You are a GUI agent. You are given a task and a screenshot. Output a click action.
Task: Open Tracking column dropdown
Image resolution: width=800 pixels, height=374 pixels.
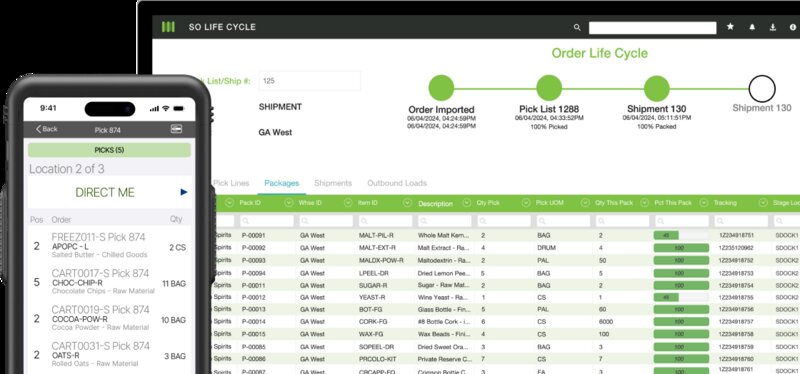point(763,203)
